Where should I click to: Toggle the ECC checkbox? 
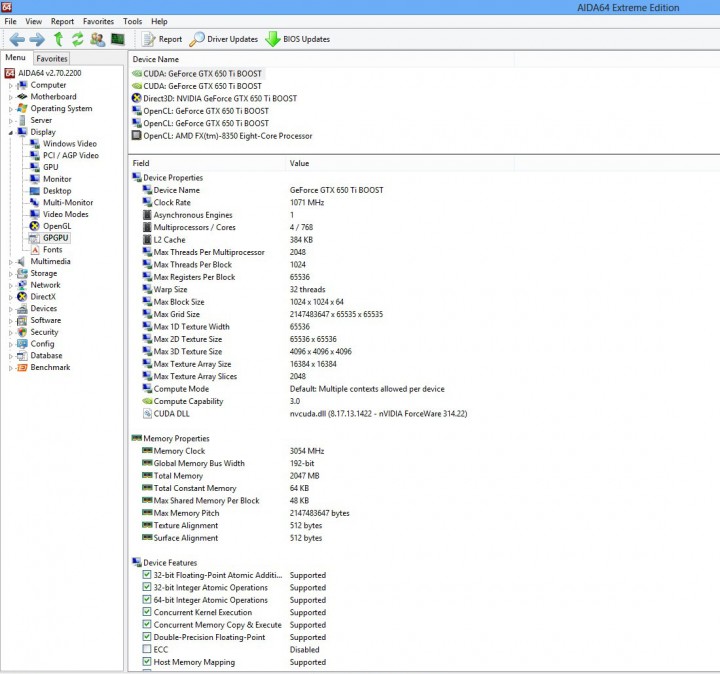(147, 649)
